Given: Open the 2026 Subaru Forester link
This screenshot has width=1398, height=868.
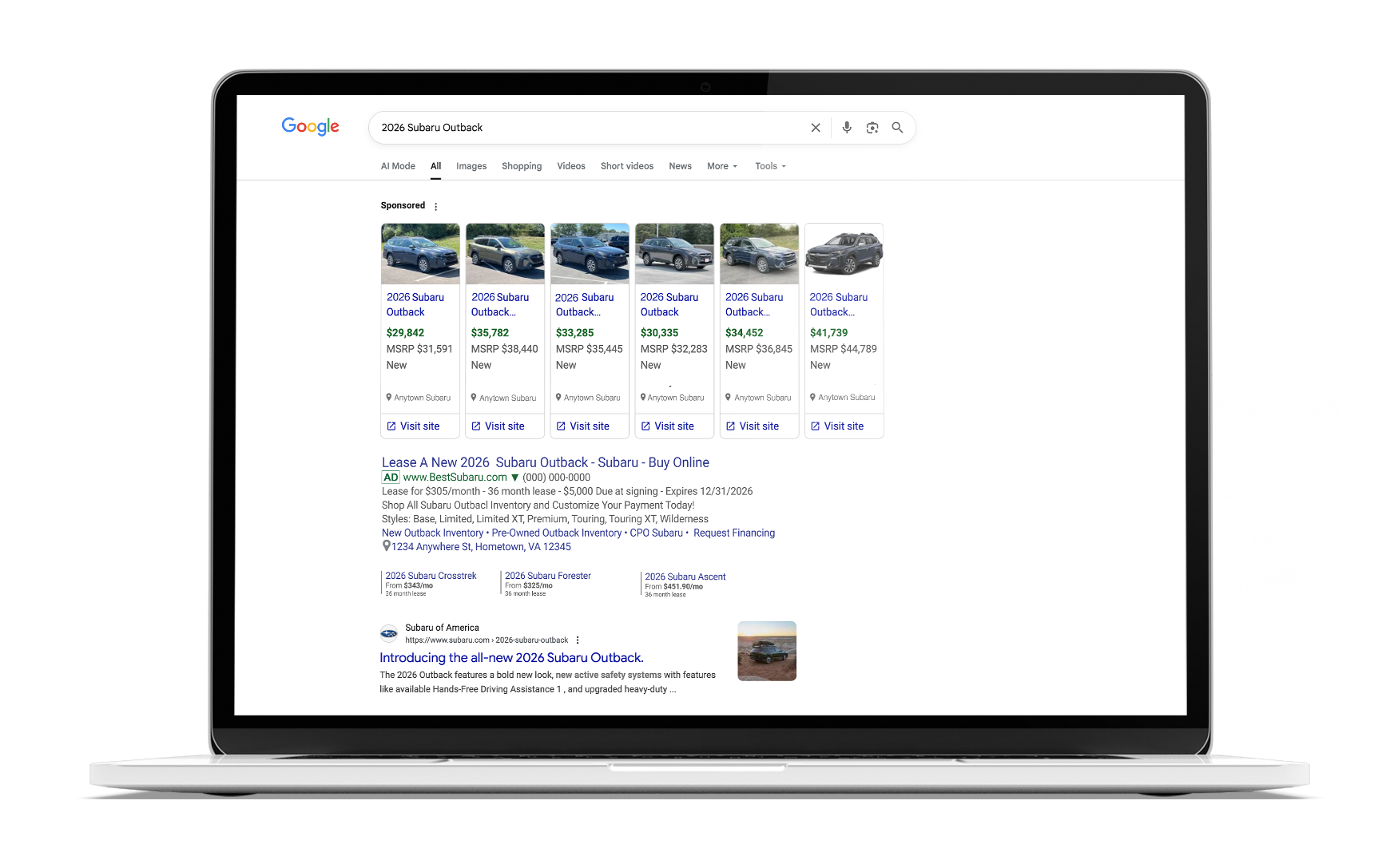Looking at the screenshot, I should [x=548, y=576].
